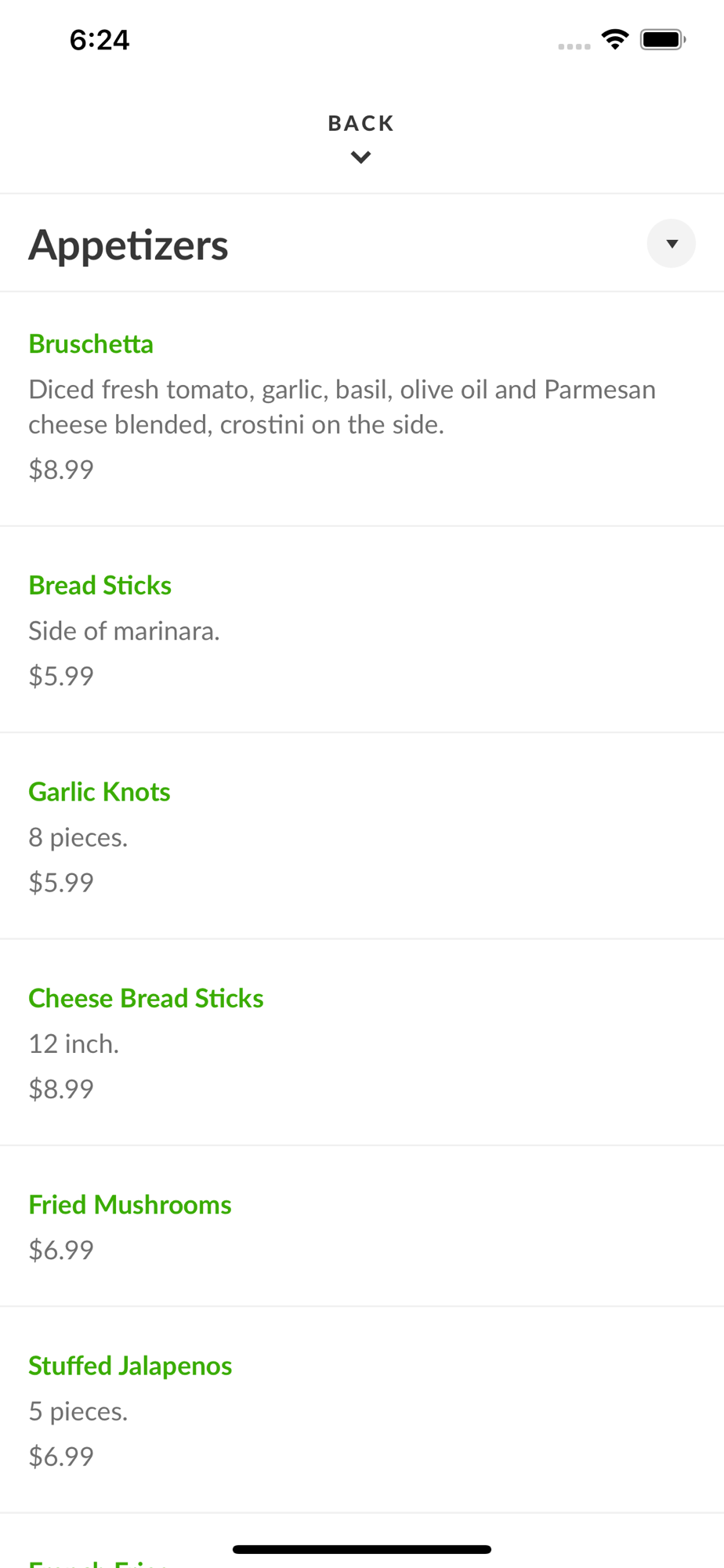Open the Appetizers category dropdown arrow
Viewport: 724px width, 1568px height.
pyautogui.click(x=672, y=244)
